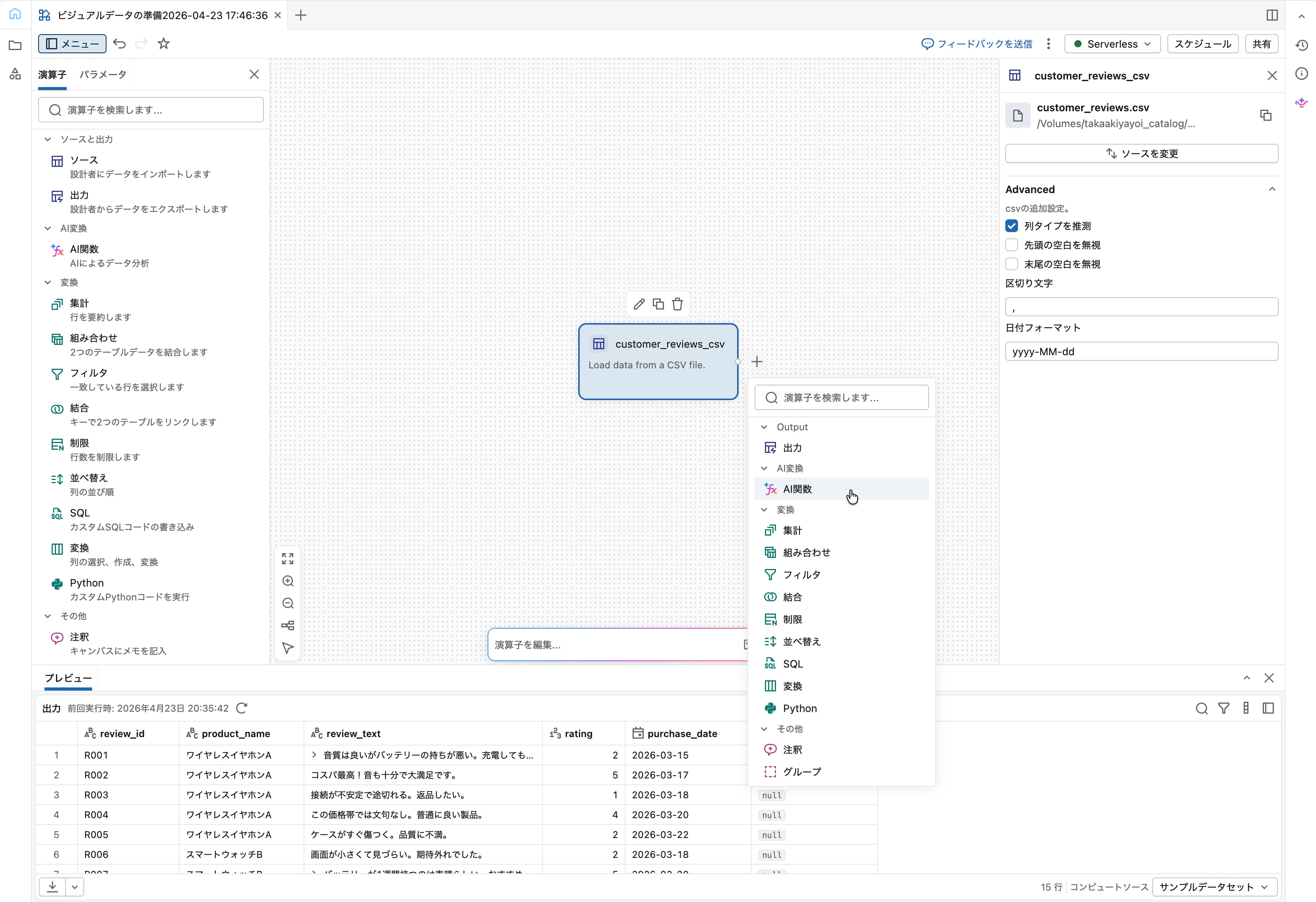Click the 日付フォーマット input field

(1141, 351)
